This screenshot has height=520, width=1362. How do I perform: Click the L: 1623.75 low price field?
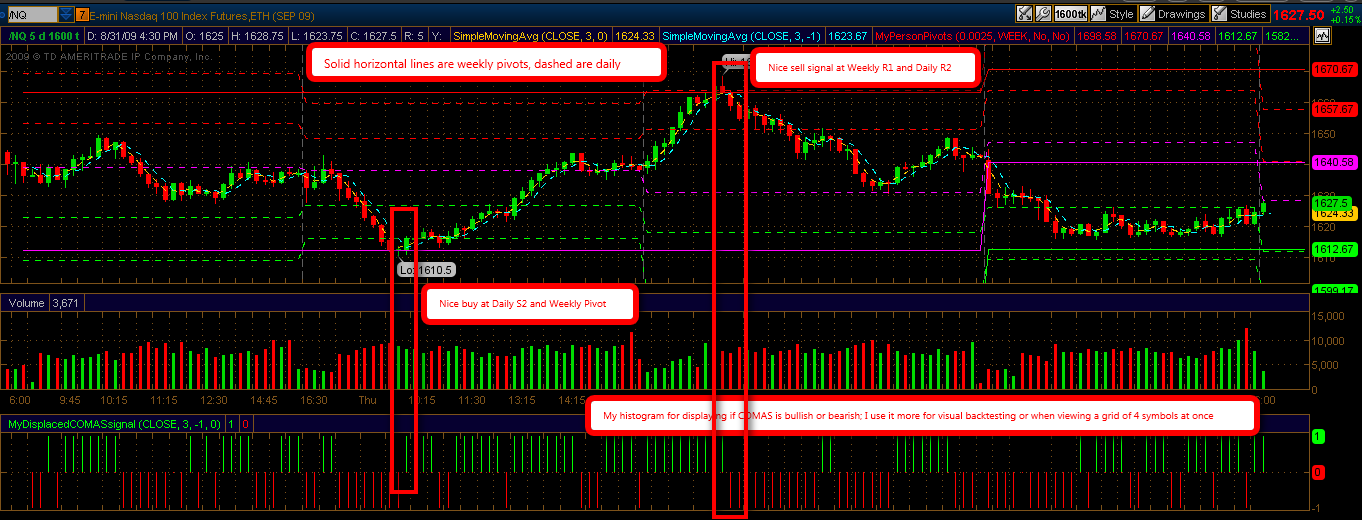(x=320, y=35)
